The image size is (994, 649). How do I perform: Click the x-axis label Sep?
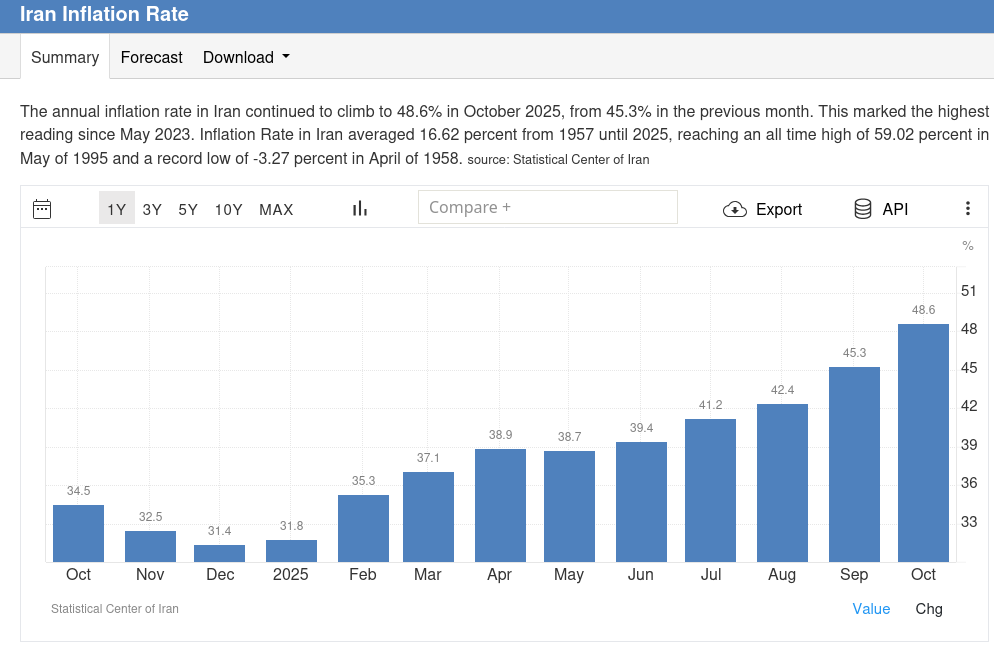854,574
